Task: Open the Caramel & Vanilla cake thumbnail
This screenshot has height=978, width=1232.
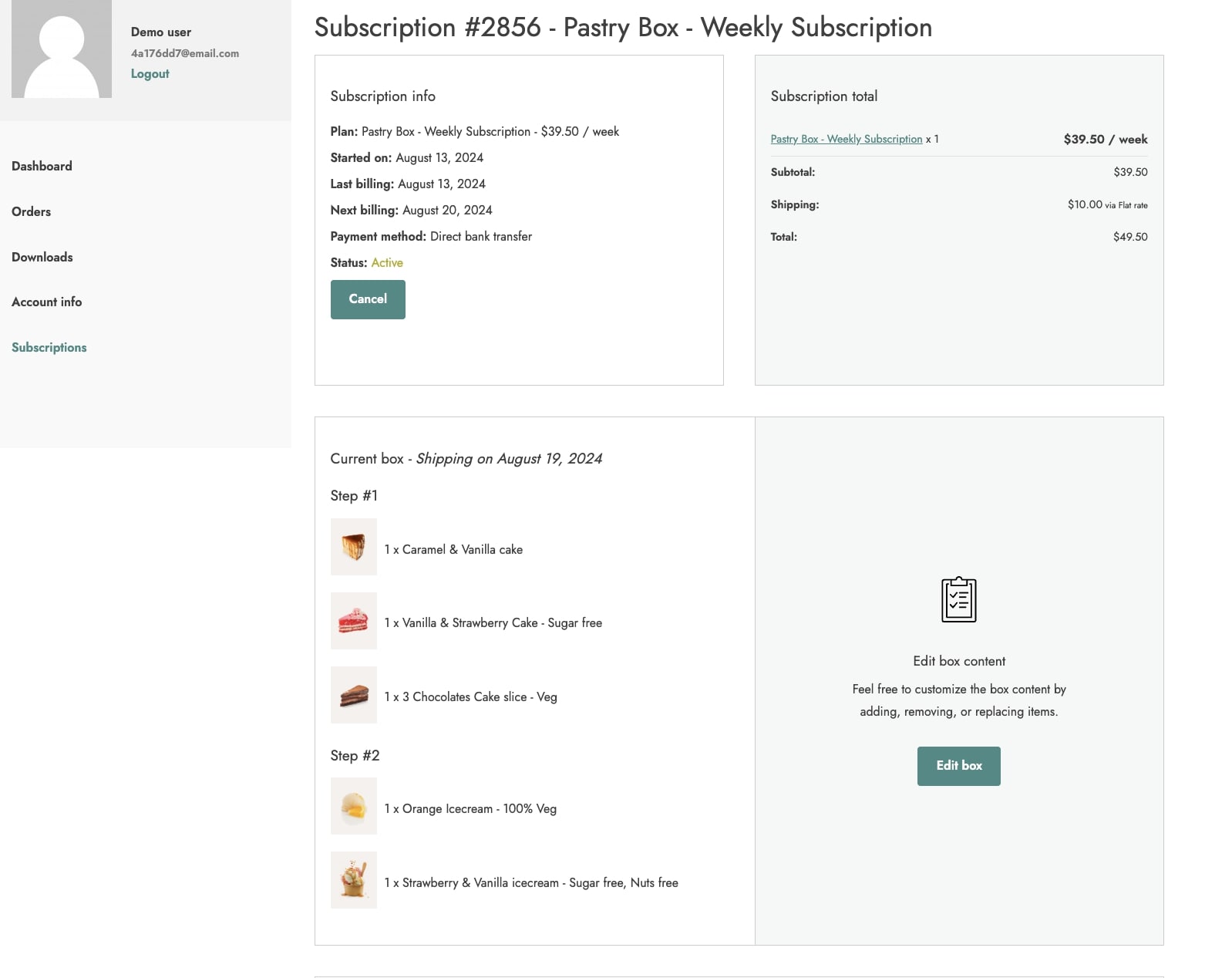Action: pos(354,547)
